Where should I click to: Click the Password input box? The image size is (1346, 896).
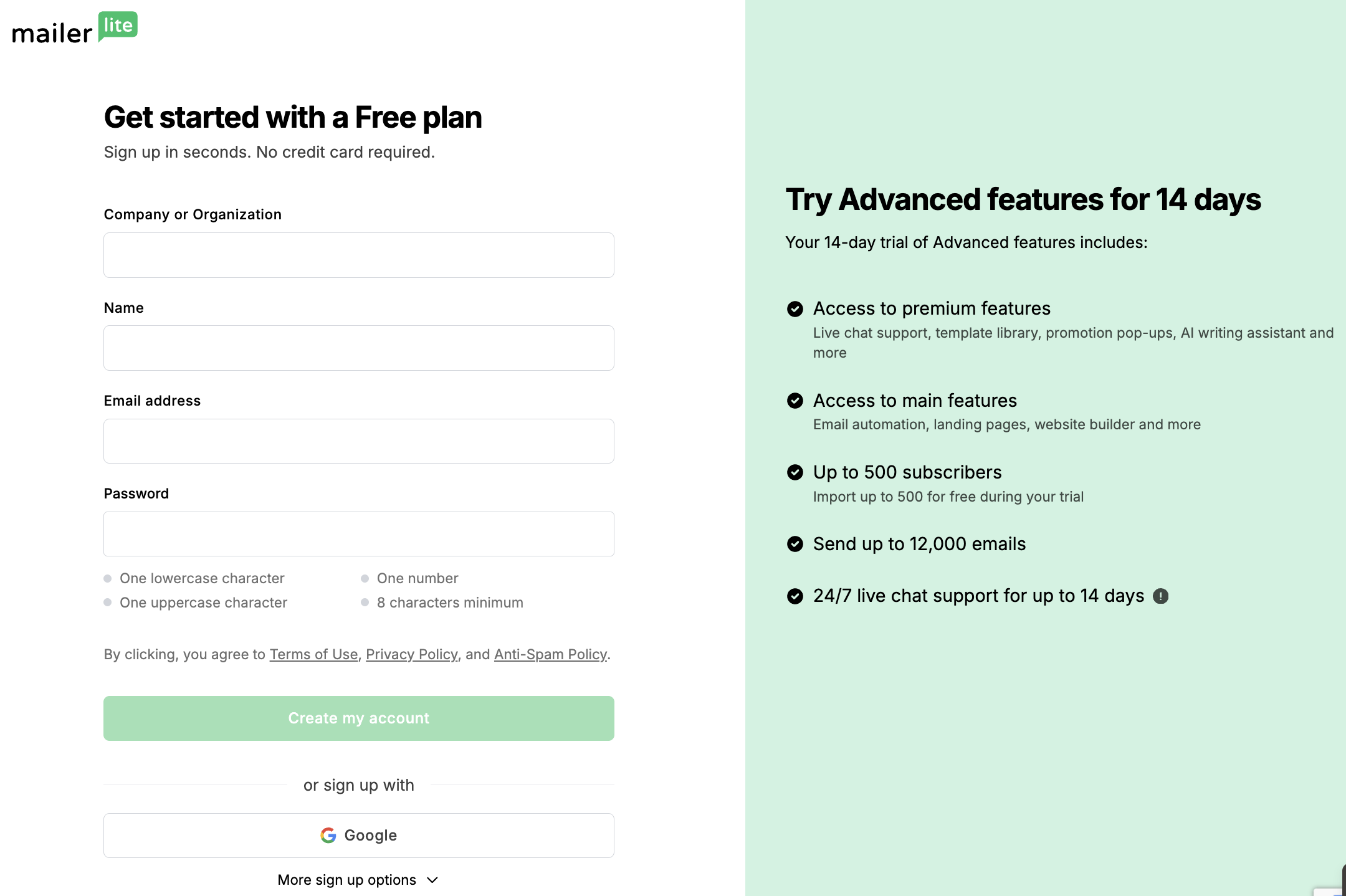tap(358, 534)
